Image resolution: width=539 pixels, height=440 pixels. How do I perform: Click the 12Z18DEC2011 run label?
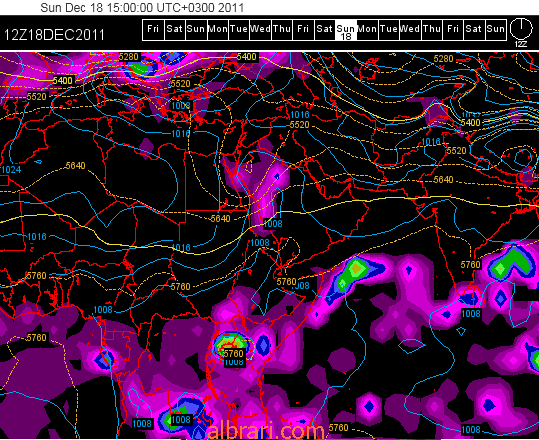pyautogui.click(x=54, y=35)
